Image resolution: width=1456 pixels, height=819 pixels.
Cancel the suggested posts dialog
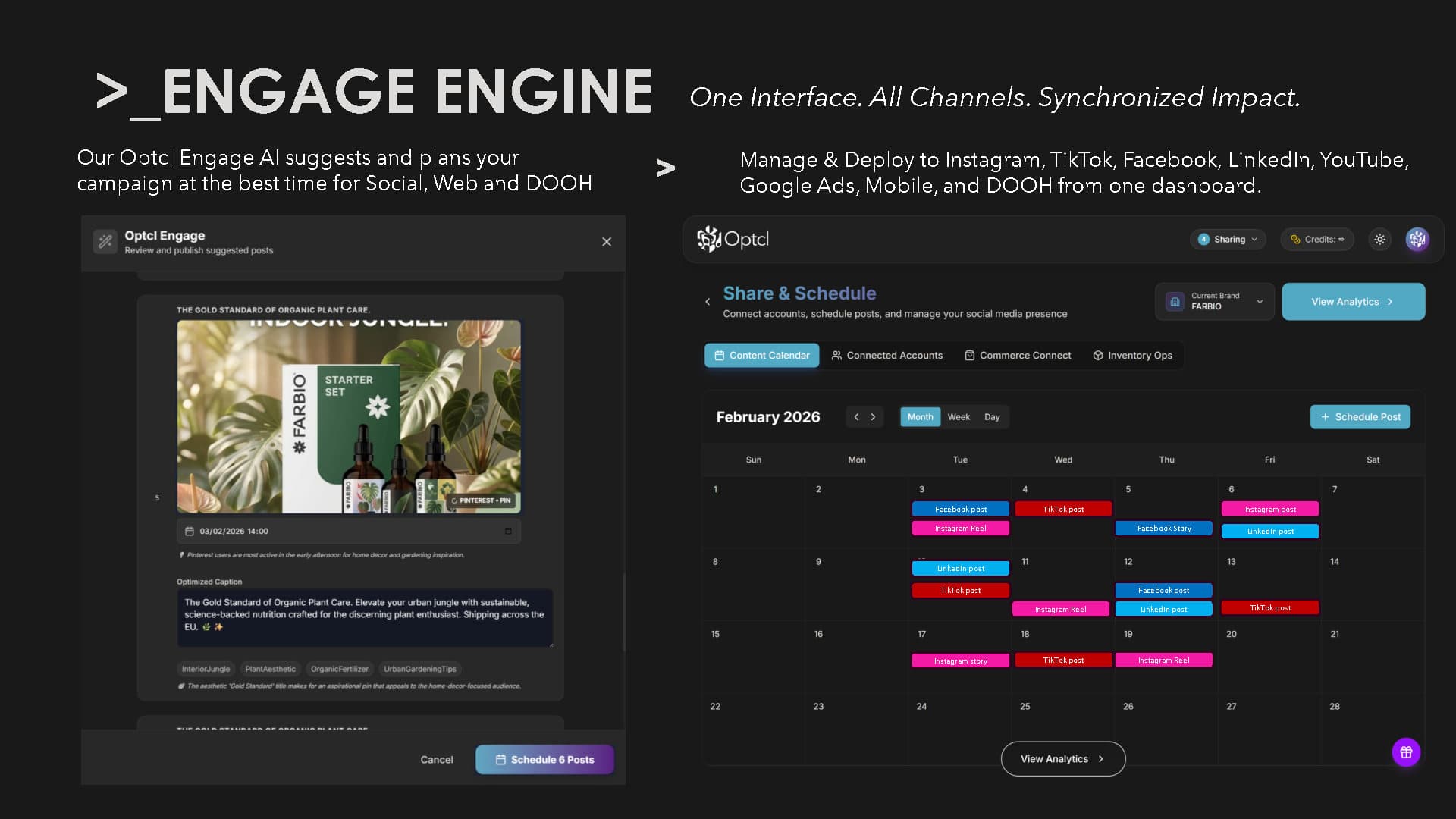(437, 760)
